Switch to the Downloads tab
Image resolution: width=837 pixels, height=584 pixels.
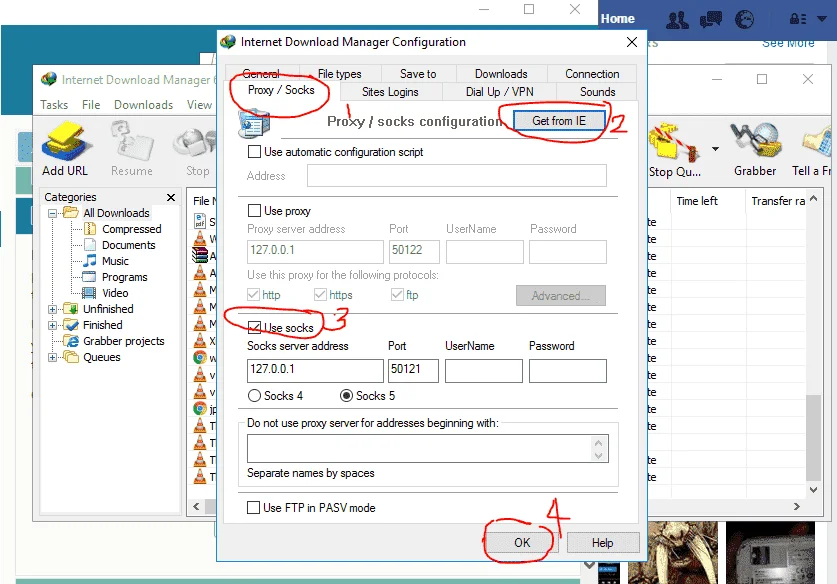pos(501,74)
